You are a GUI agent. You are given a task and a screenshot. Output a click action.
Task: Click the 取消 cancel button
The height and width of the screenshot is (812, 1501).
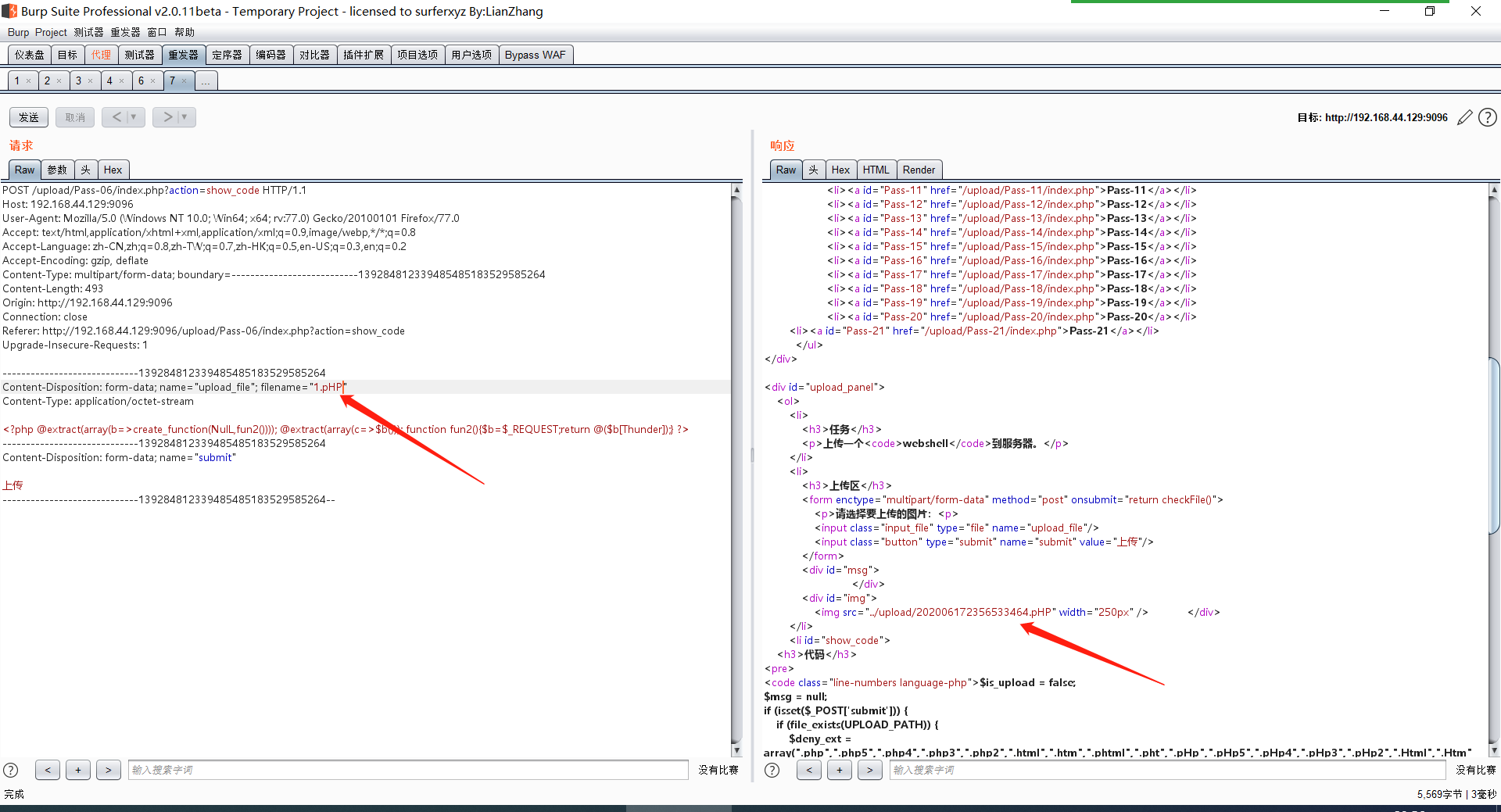coord(75,117)
